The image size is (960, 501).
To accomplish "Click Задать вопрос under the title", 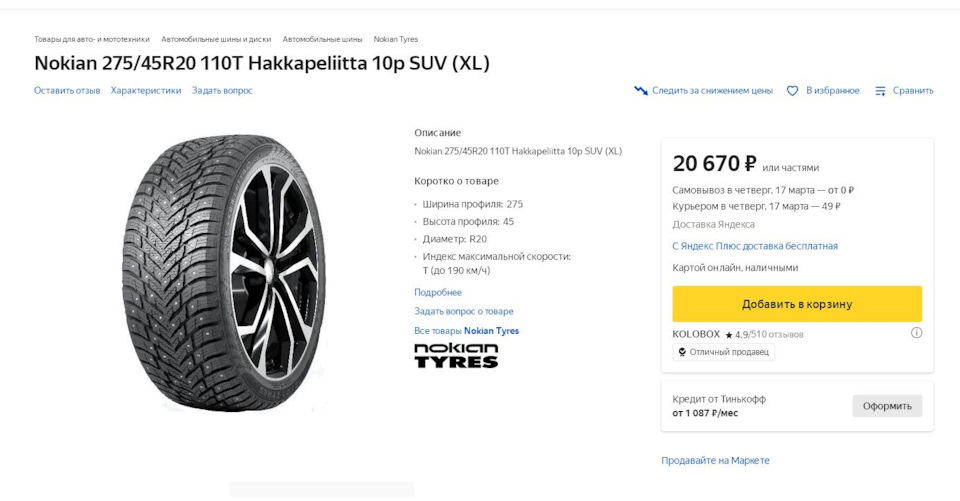I will point(222,91).
